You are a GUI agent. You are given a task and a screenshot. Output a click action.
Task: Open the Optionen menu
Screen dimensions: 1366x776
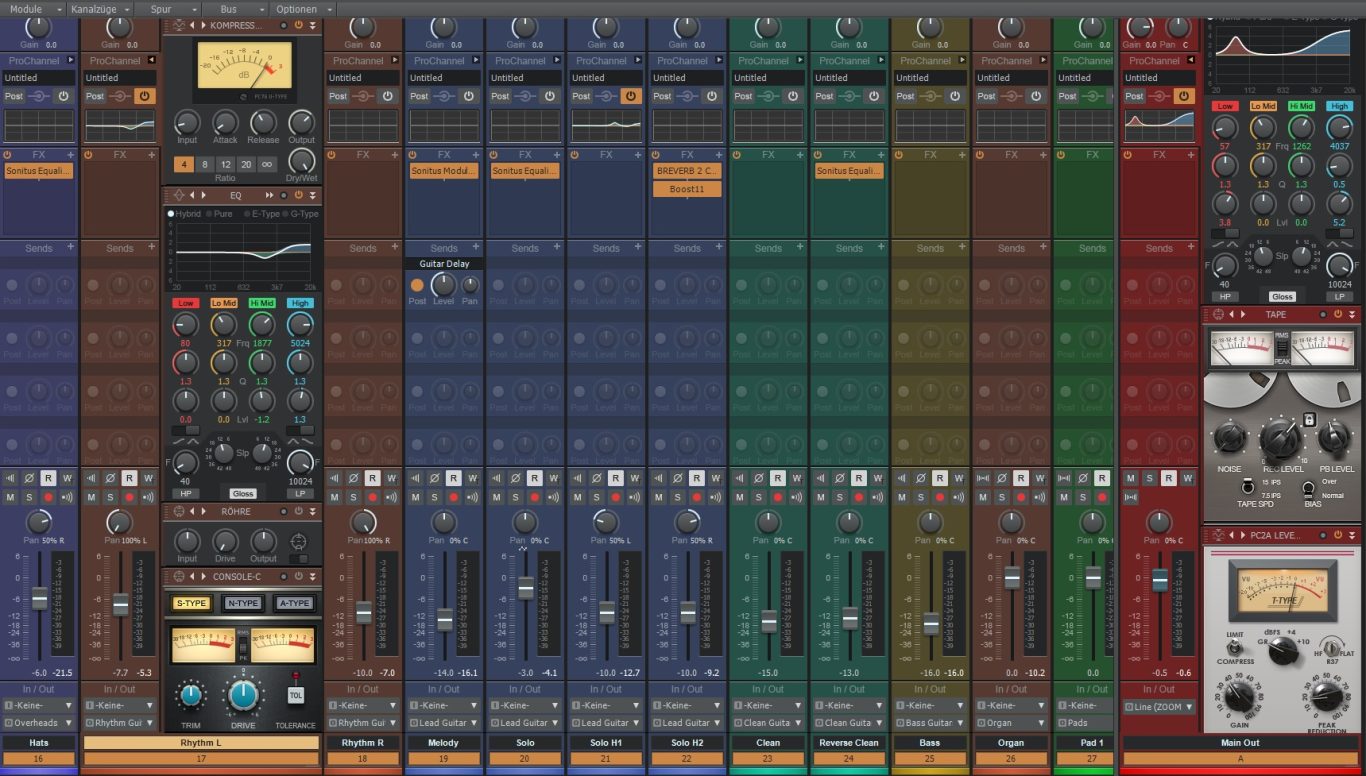300,9
